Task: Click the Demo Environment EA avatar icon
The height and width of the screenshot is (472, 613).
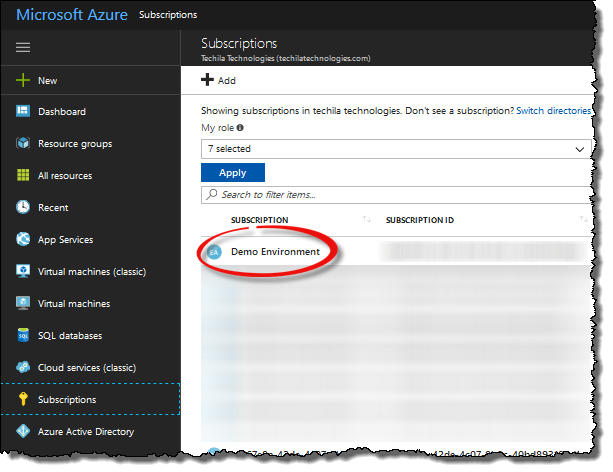Action: (x=214, y=252)
